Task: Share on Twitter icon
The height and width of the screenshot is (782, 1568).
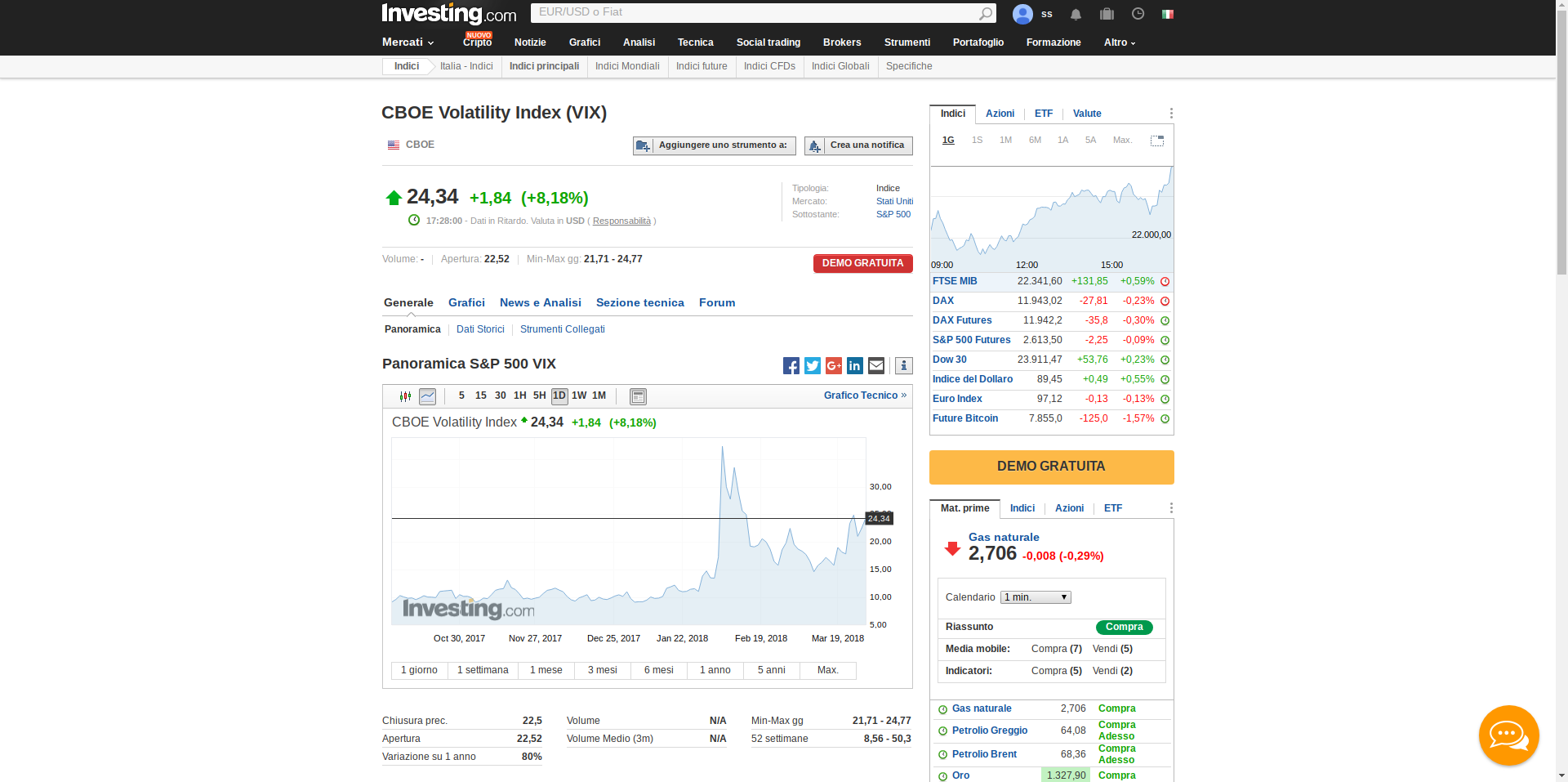Action: (813, 365)
